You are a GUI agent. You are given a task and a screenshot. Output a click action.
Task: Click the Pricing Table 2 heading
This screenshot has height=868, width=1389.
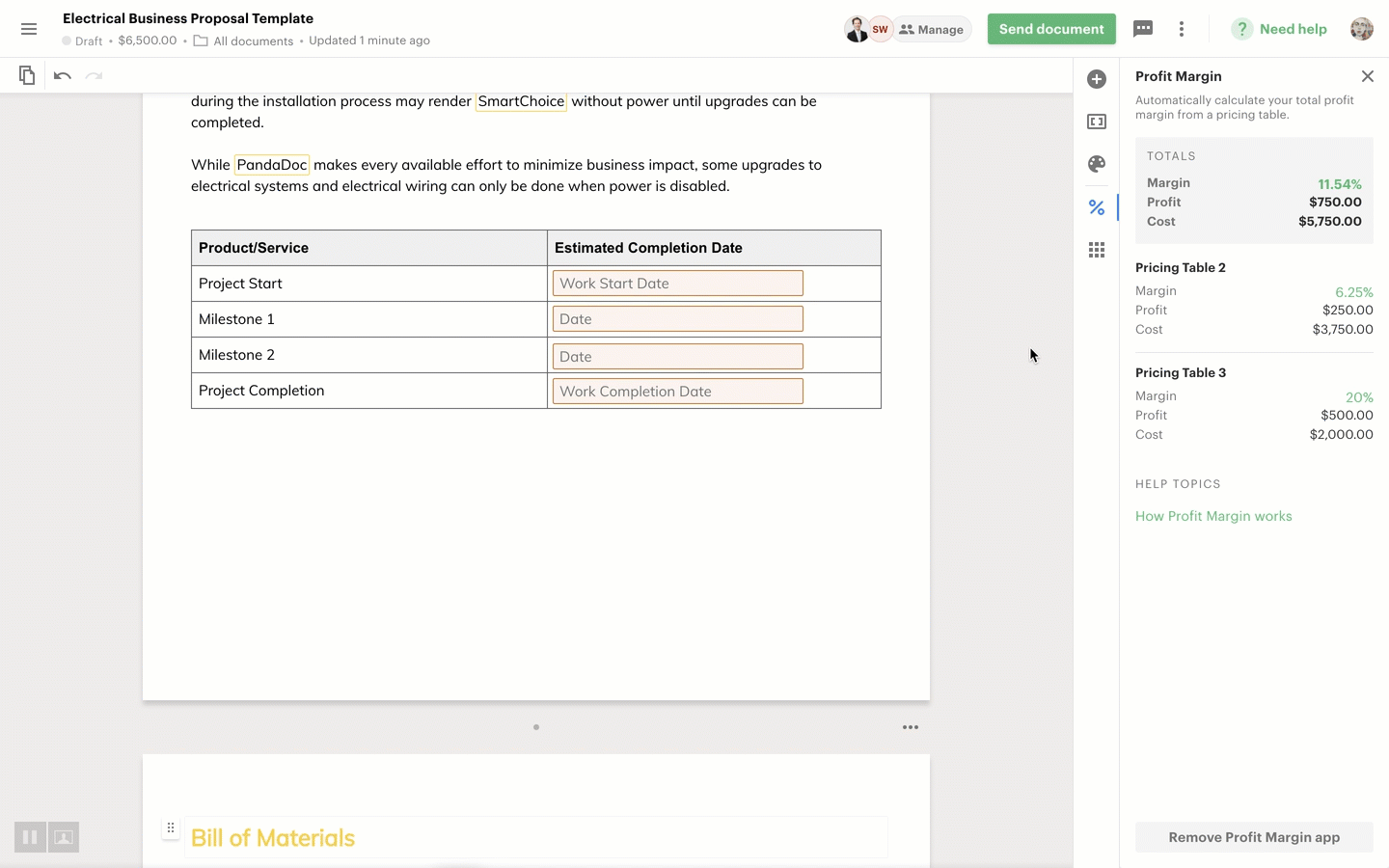(x=1181, y=268)
